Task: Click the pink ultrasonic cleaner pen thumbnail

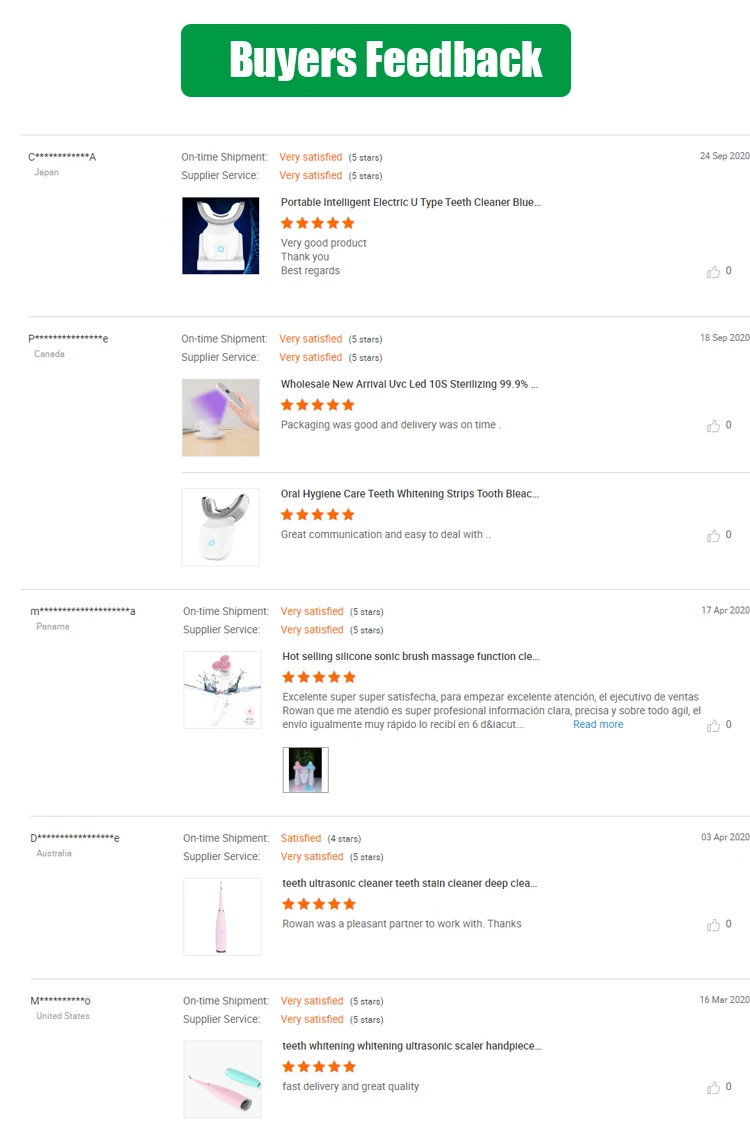Action: tap(222, 917)
